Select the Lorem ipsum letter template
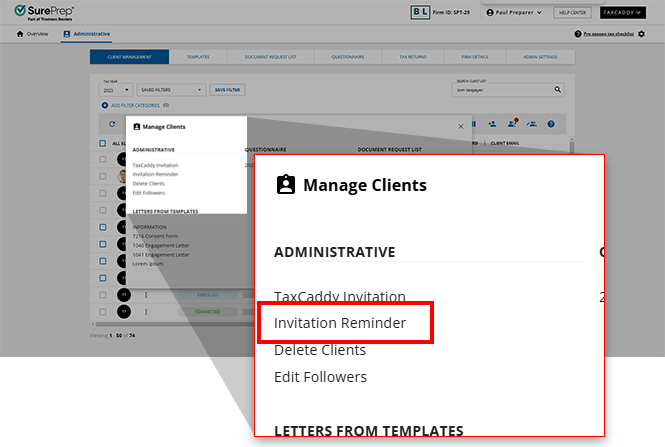Screen dimensions: 665x447 (x=148, y=264)
